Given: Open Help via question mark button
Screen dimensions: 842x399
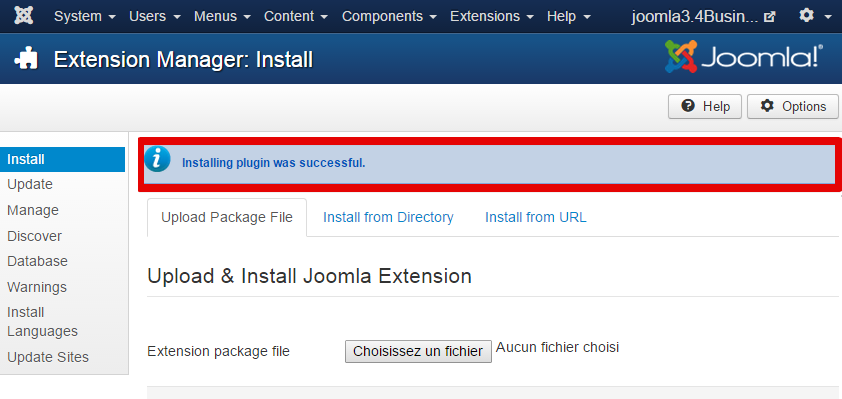Looking at the screenshot, I should (705, 106).
